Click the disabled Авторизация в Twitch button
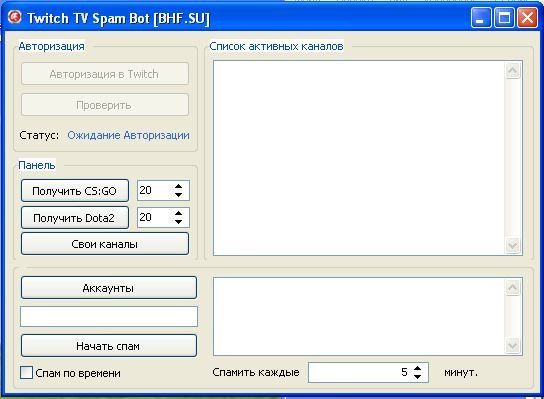 [105, 74]
